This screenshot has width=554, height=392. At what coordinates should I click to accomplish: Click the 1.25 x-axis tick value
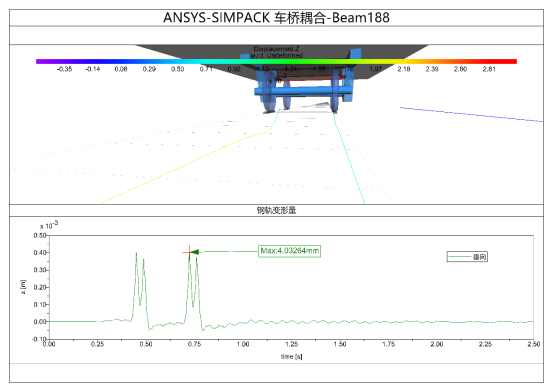click(x=291, y=344)
